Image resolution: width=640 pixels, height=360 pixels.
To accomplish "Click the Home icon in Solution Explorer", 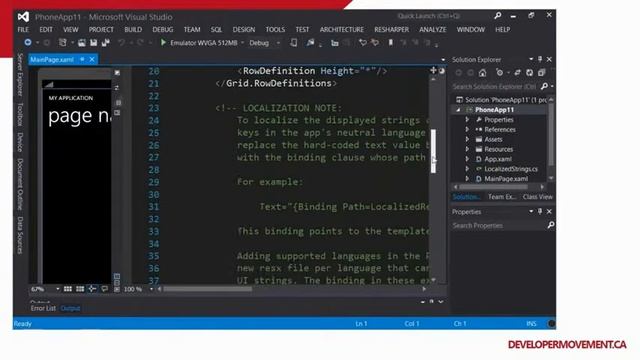I will click(x=482, y=73).
